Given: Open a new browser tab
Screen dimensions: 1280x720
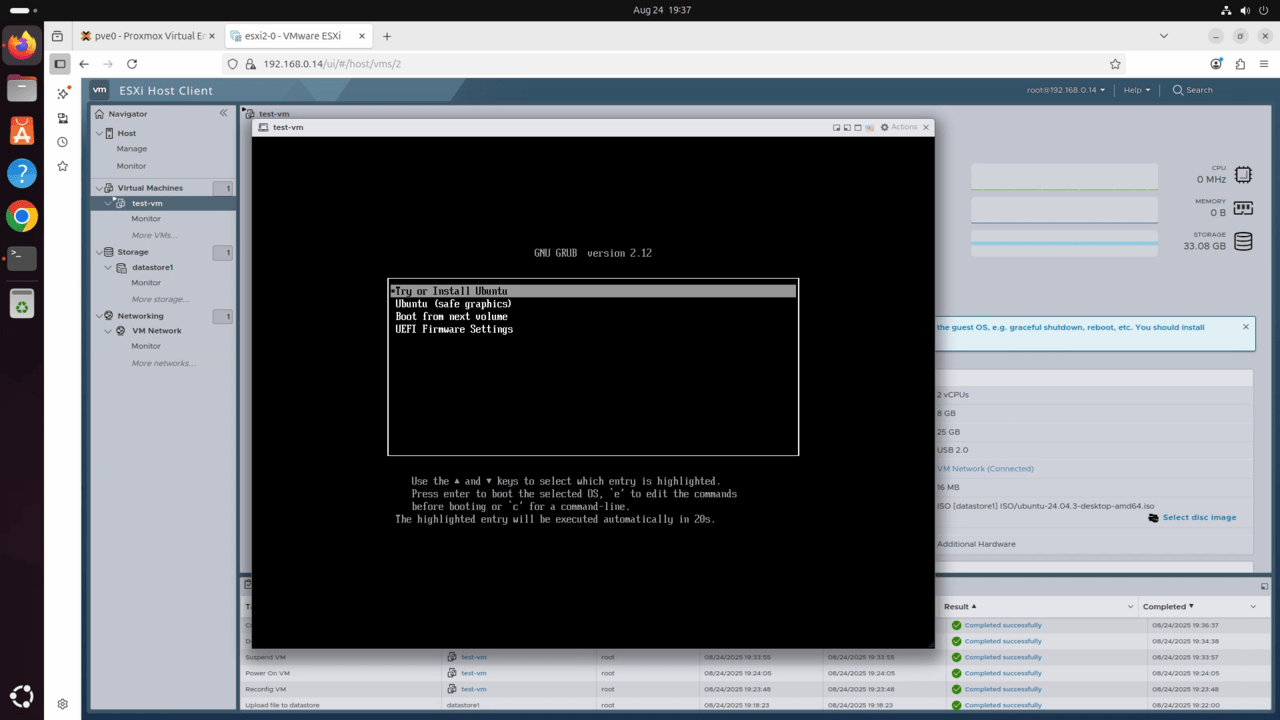Looking at the screenshot, I should (x=387, y=36).
